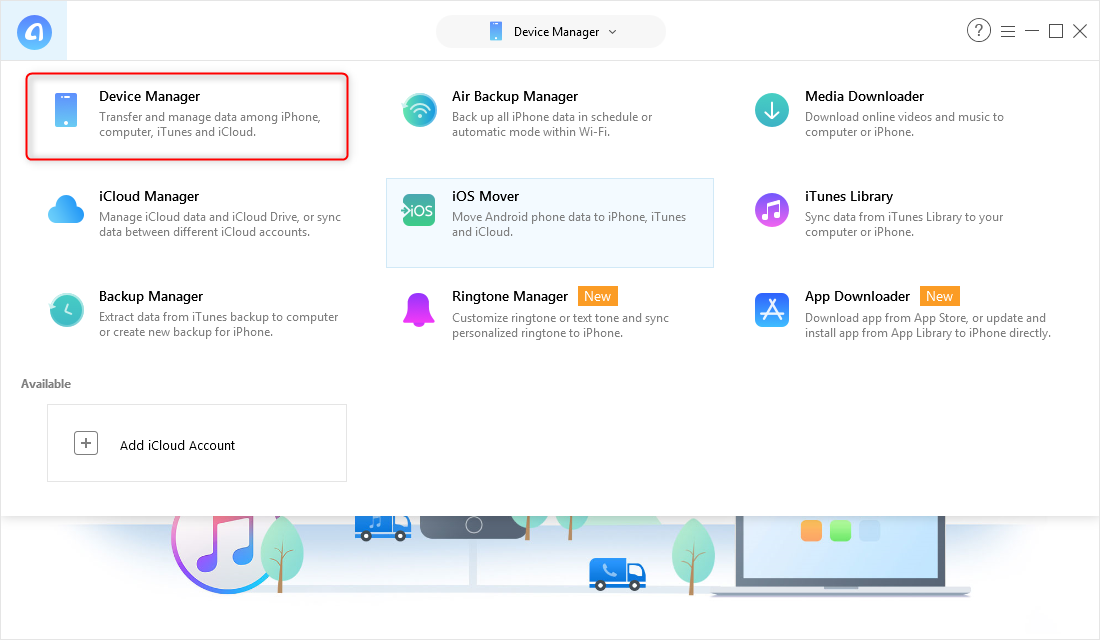Open Air Backup Manager
Image resolution: width=1100 pixels, height=640 pixels.
(x=515, y=96)
